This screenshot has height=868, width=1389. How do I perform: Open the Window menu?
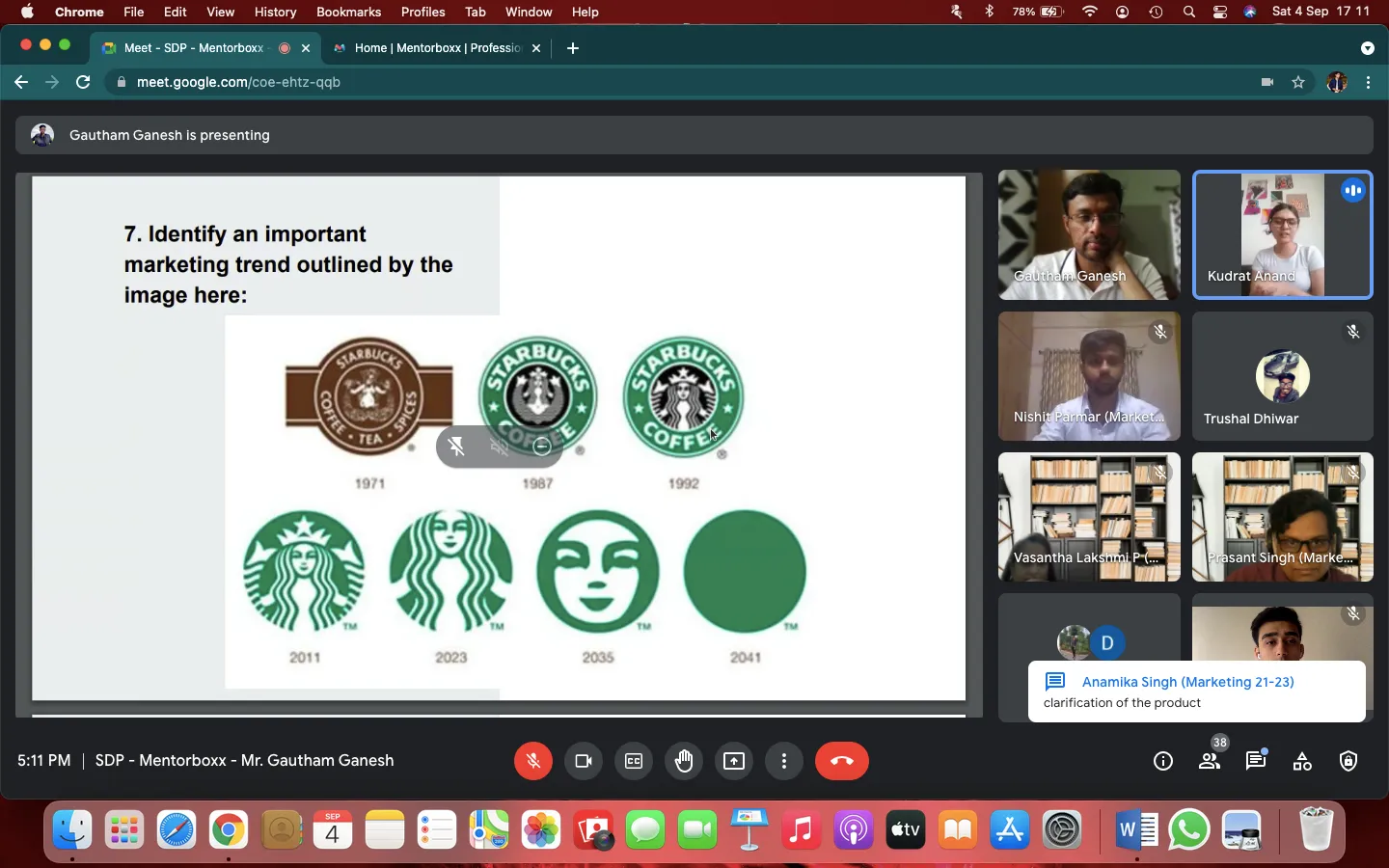click(529, 12)
